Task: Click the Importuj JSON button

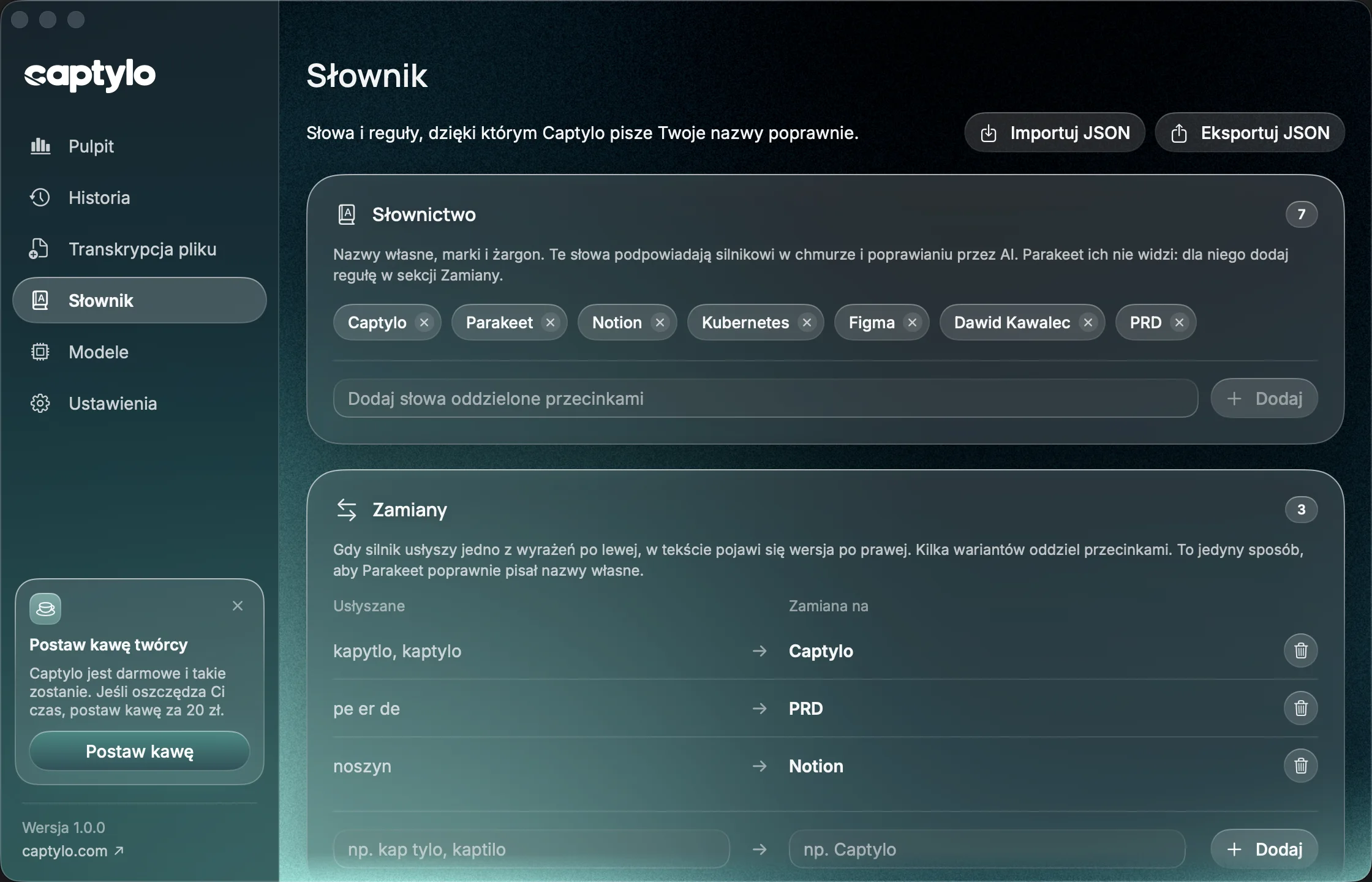Action: click(1055, 133)
